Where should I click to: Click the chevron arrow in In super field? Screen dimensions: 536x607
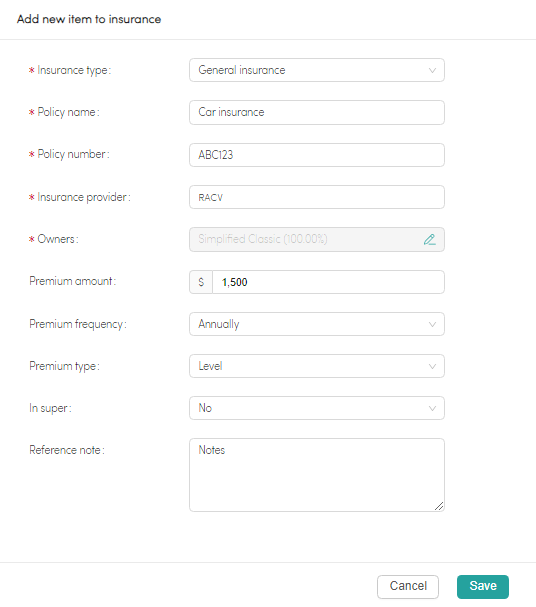(x=432, y=408)
